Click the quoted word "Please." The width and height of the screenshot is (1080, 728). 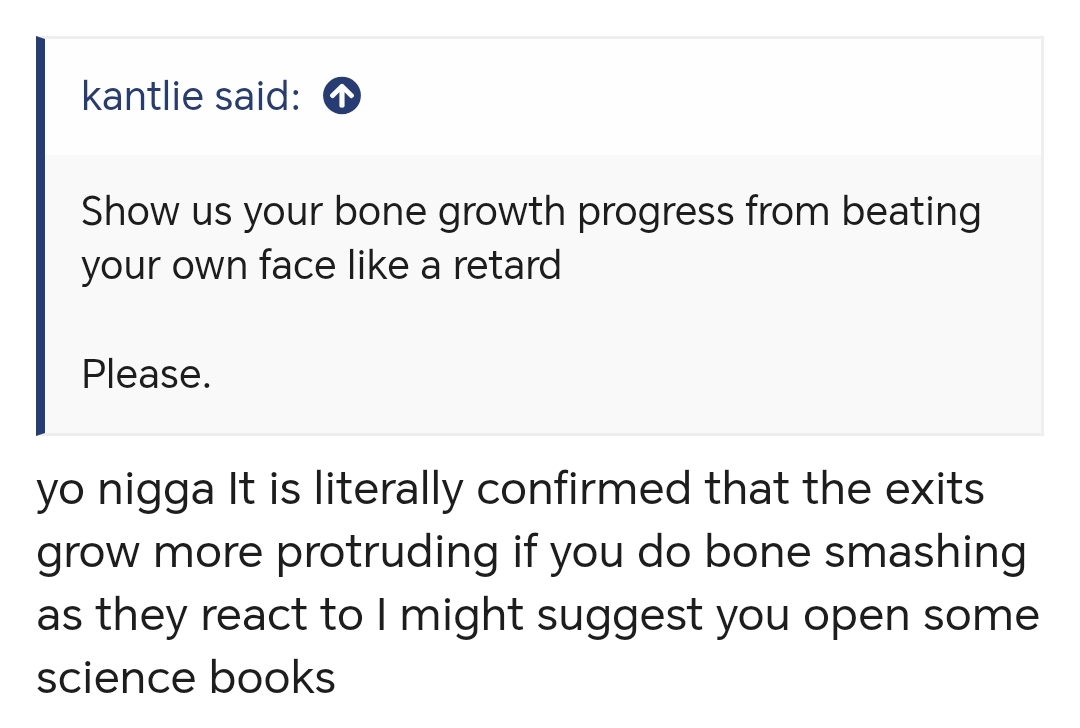pyautogui.click(x=146, y=375)
